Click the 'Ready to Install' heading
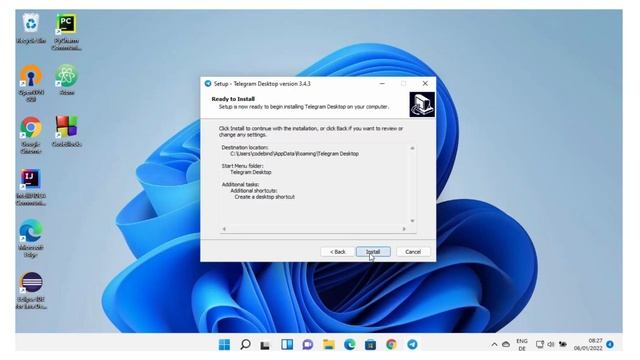The height and width of the screenshot is (360, 640). pyautogui.click(x=233, y=99)
